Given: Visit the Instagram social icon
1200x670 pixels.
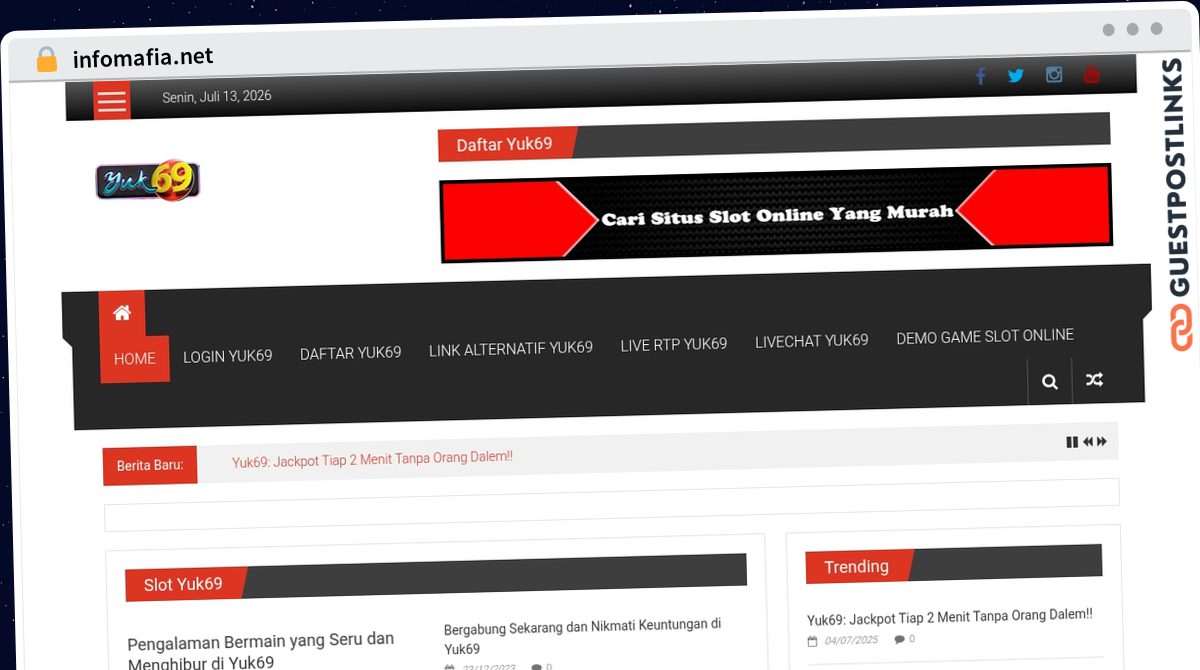Looking at the screenshot, I should [x=1054, y=74].
